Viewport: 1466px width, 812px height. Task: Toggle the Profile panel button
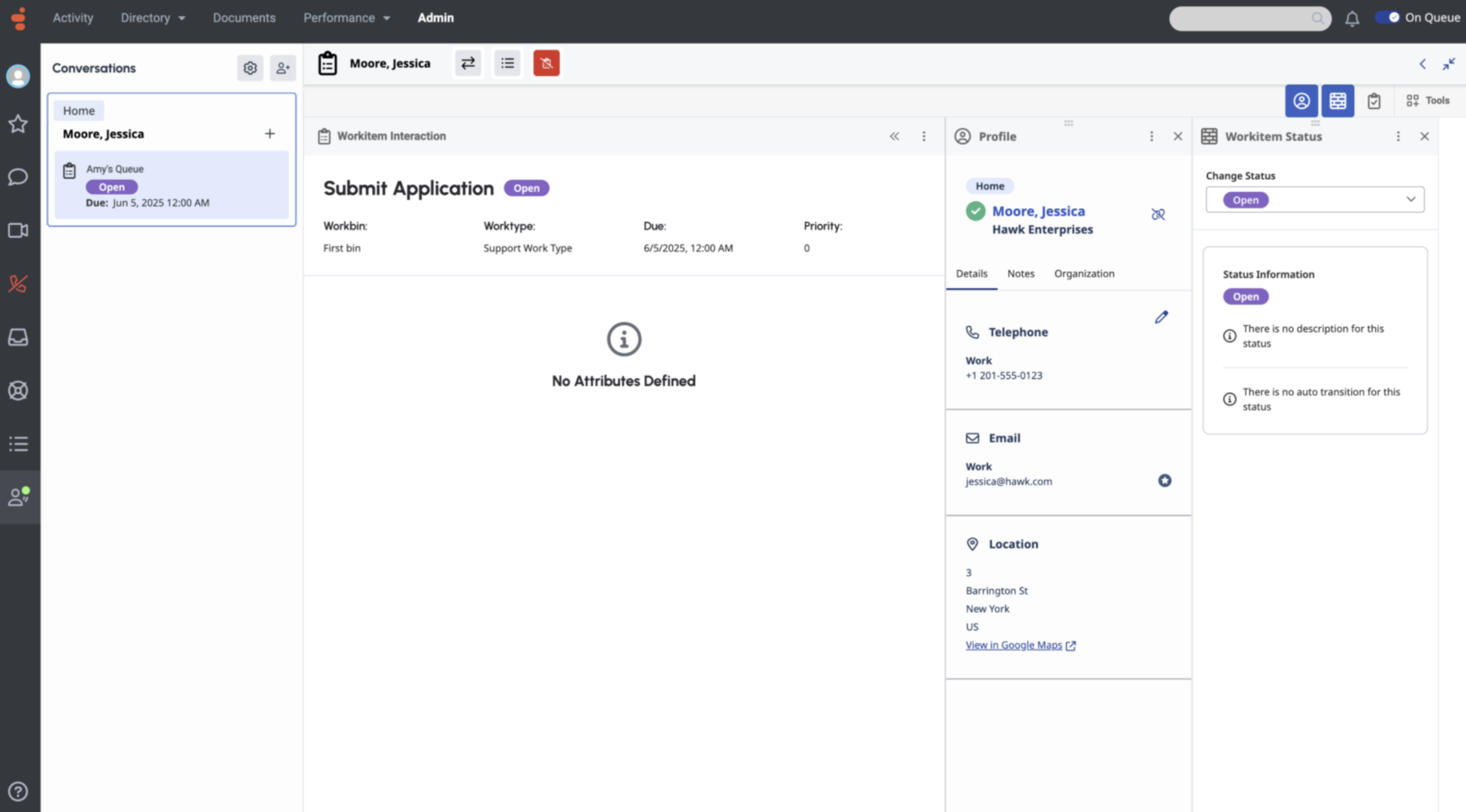pyautogui.click(x=1301, y=100)
